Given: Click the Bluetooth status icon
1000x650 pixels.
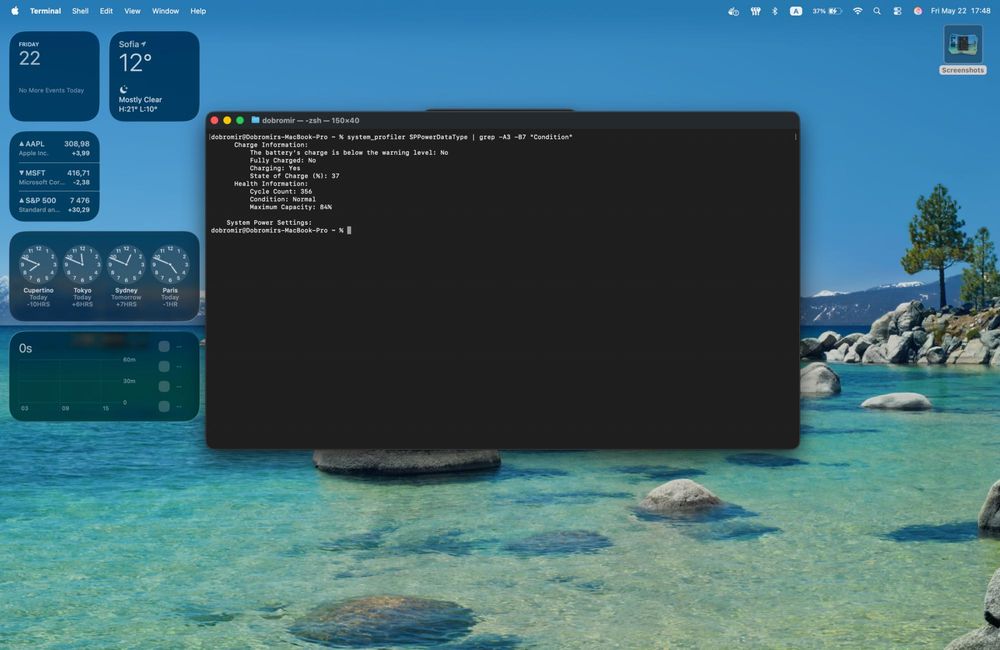Looking at the screenshot, I should tap(775, 11).
